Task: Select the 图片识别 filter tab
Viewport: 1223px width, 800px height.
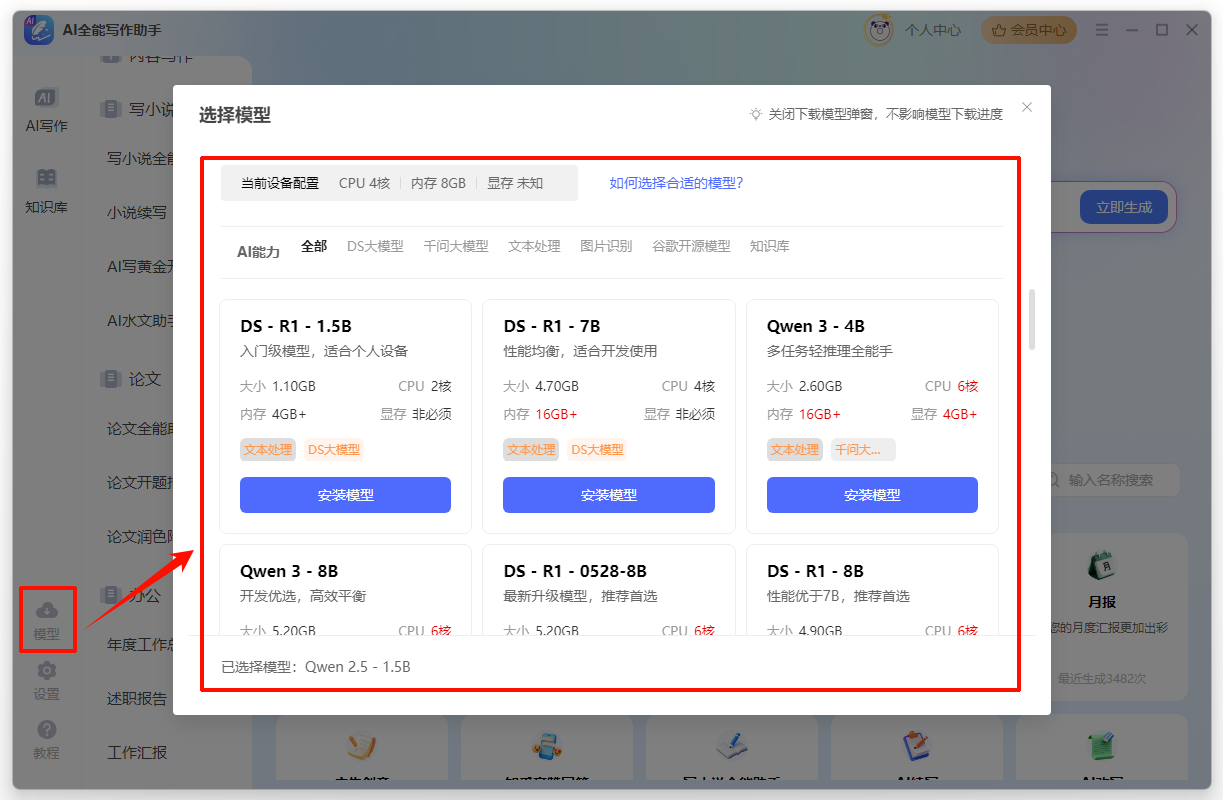Action: pos(606,246)
